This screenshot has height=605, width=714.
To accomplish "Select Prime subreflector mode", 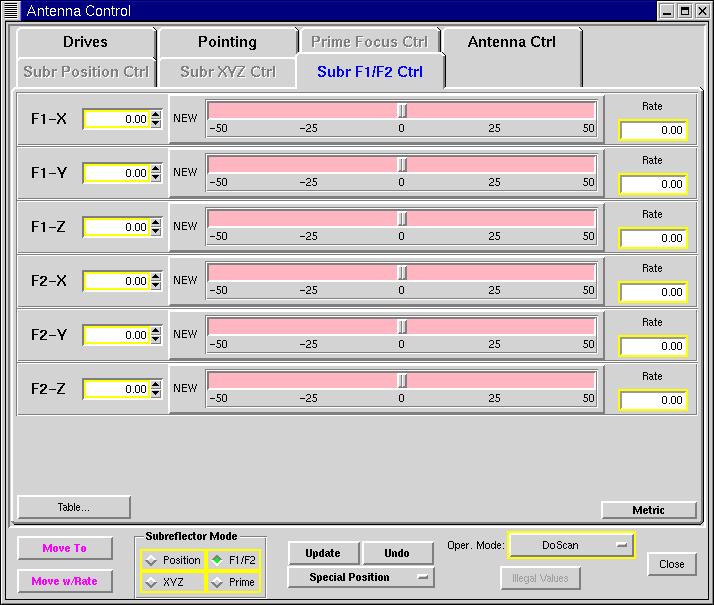I will 234,582.
